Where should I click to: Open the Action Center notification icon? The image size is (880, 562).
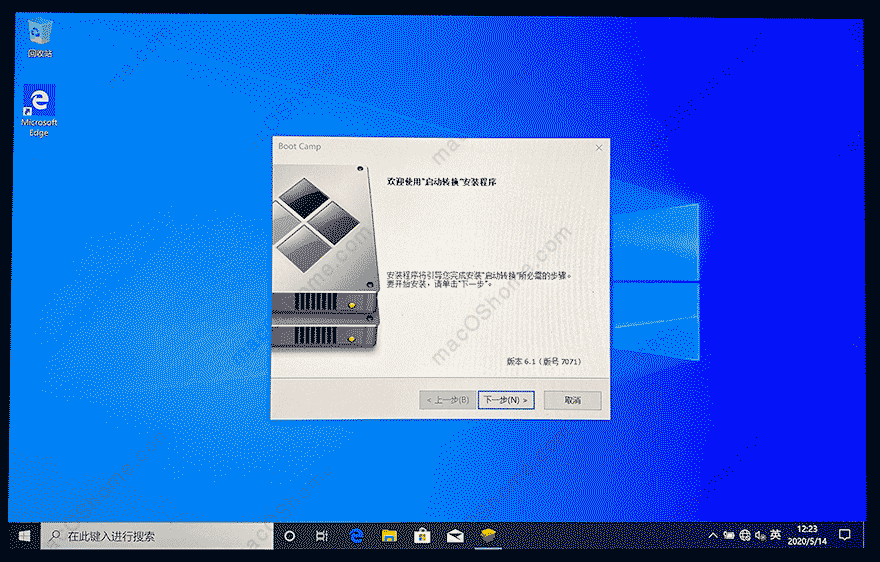click(x=845, y=535)
